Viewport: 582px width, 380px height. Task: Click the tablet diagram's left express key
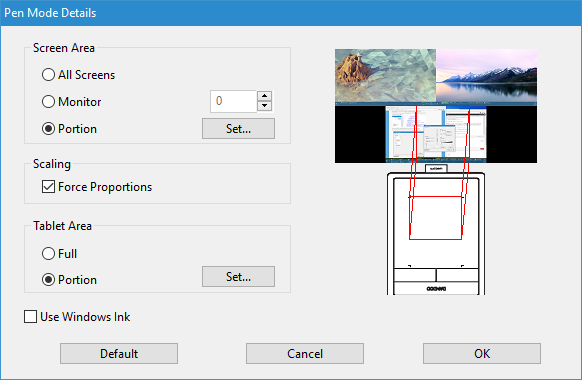415,275
